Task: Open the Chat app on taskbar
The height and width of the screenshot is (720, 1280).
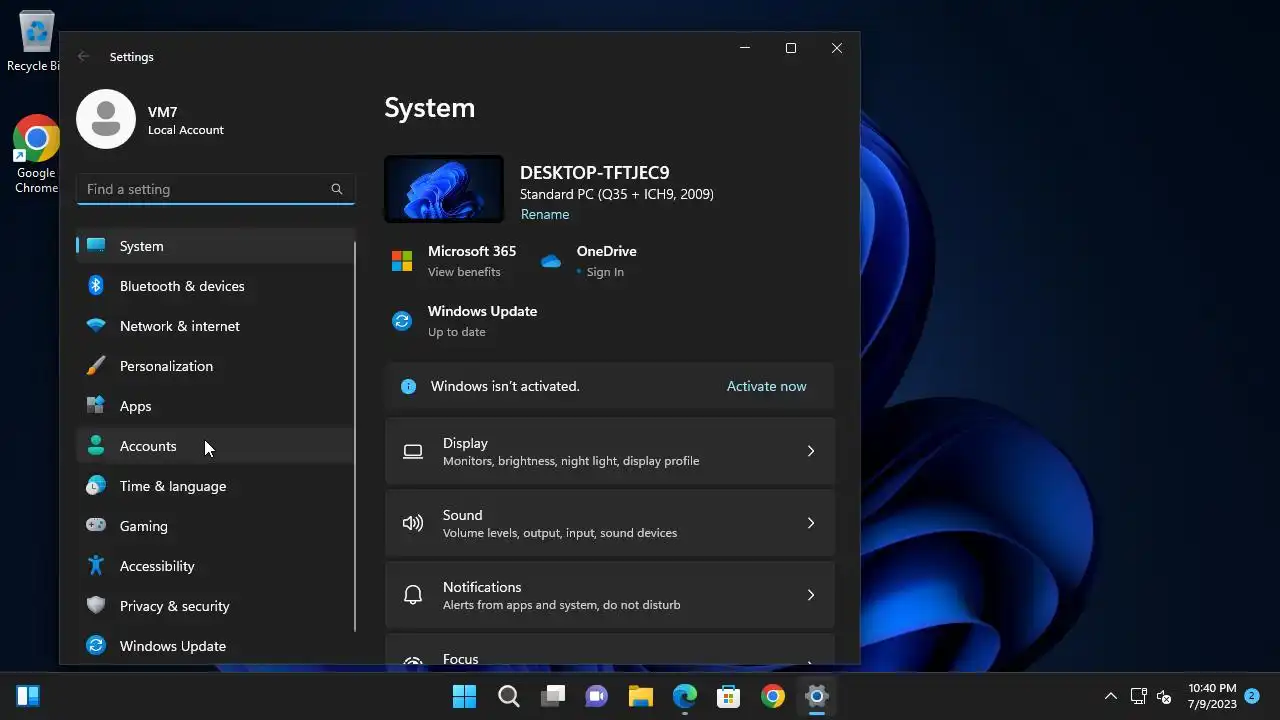Action: [597, 696]
